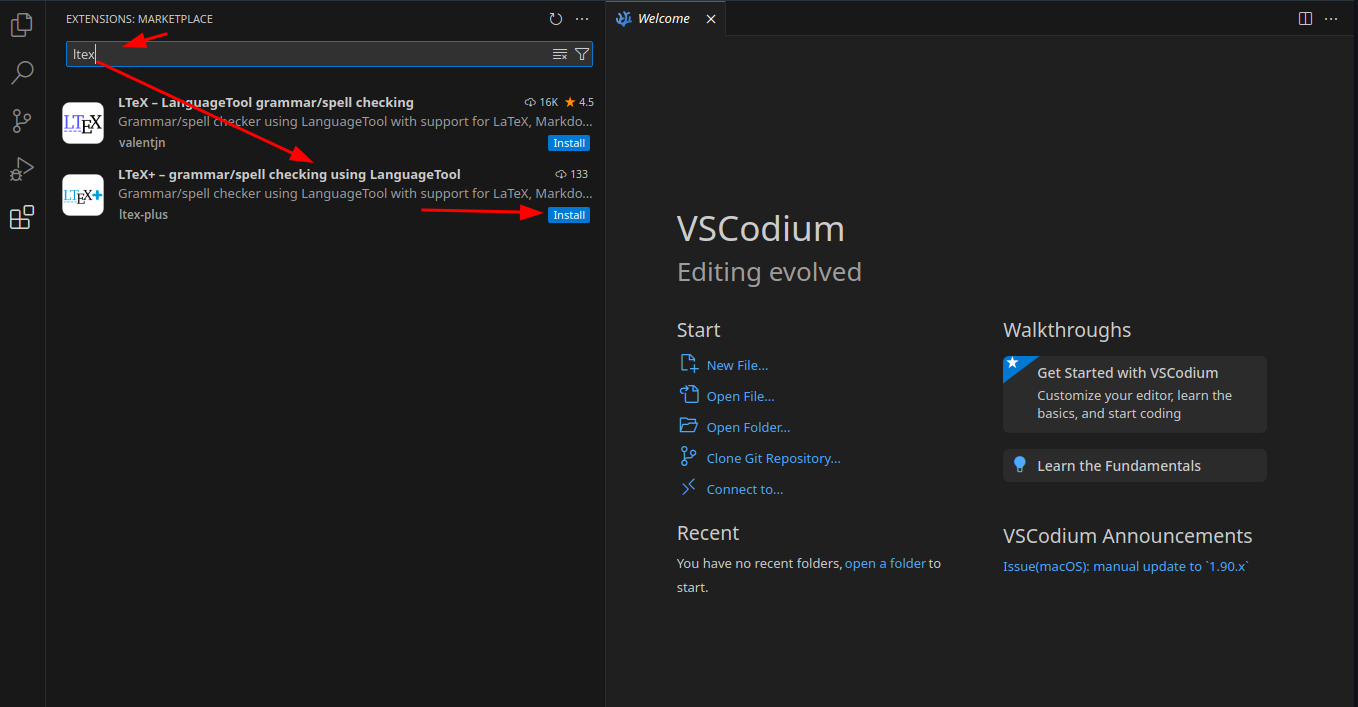1358x707 pixels.
Task: Install the LTeX extension by valentjn
Action: coord(569,143)
